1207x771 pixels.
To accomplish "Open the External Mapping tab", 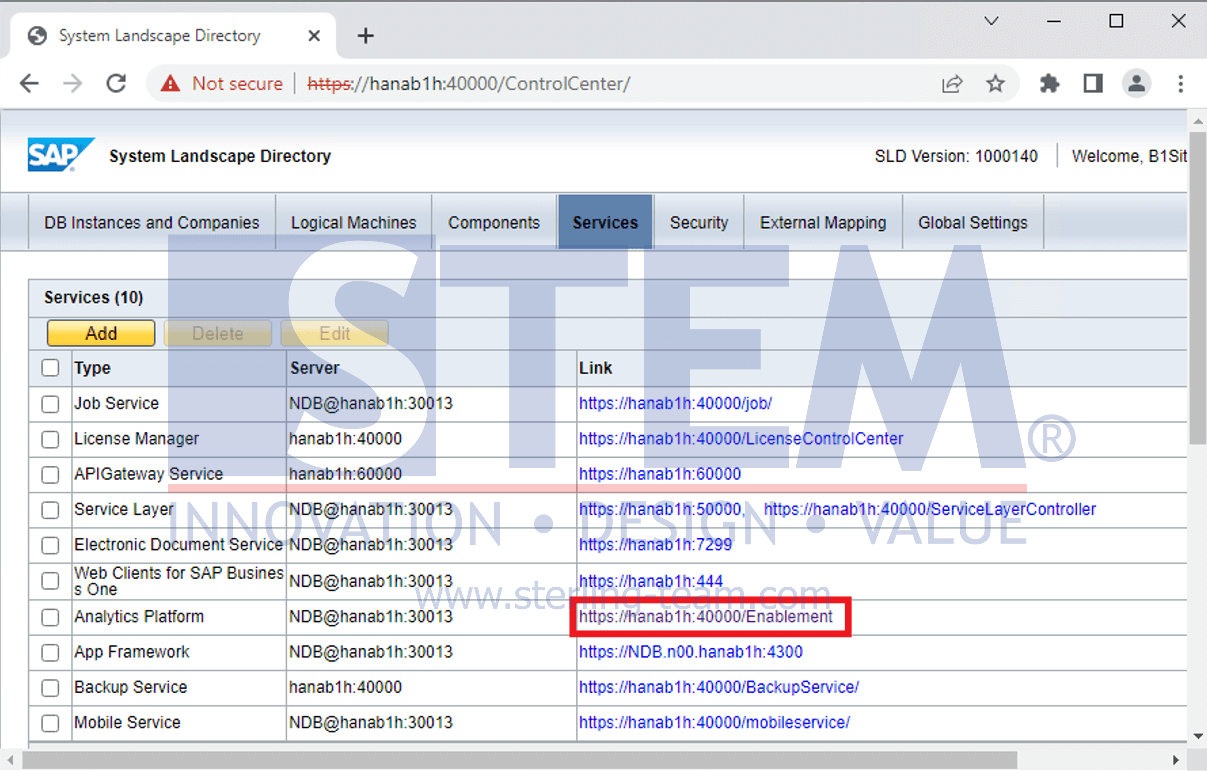I will pyautogui.click(x=823, y=223).
